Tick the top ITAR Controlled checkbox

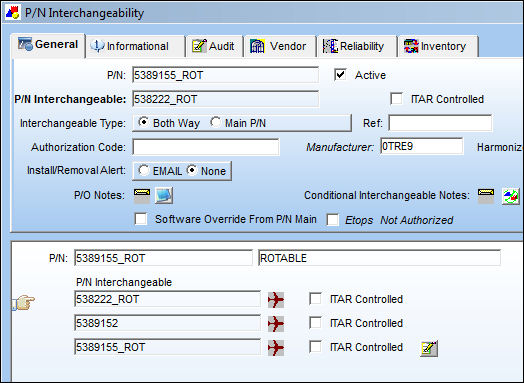[x=397, y=99]
